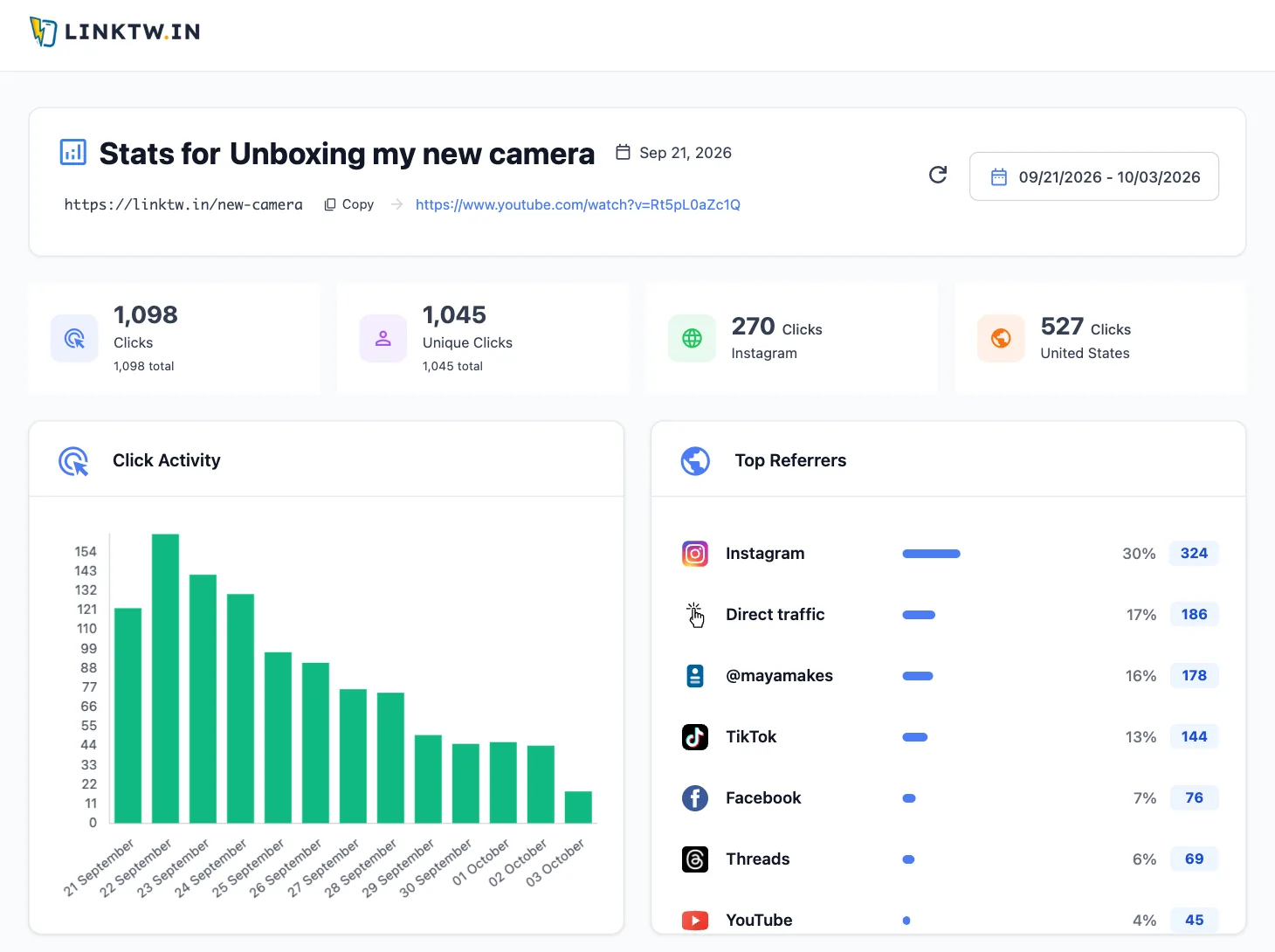
Task: Click the 186 count badge for Direct traffic
Action: coord(1194,614)
